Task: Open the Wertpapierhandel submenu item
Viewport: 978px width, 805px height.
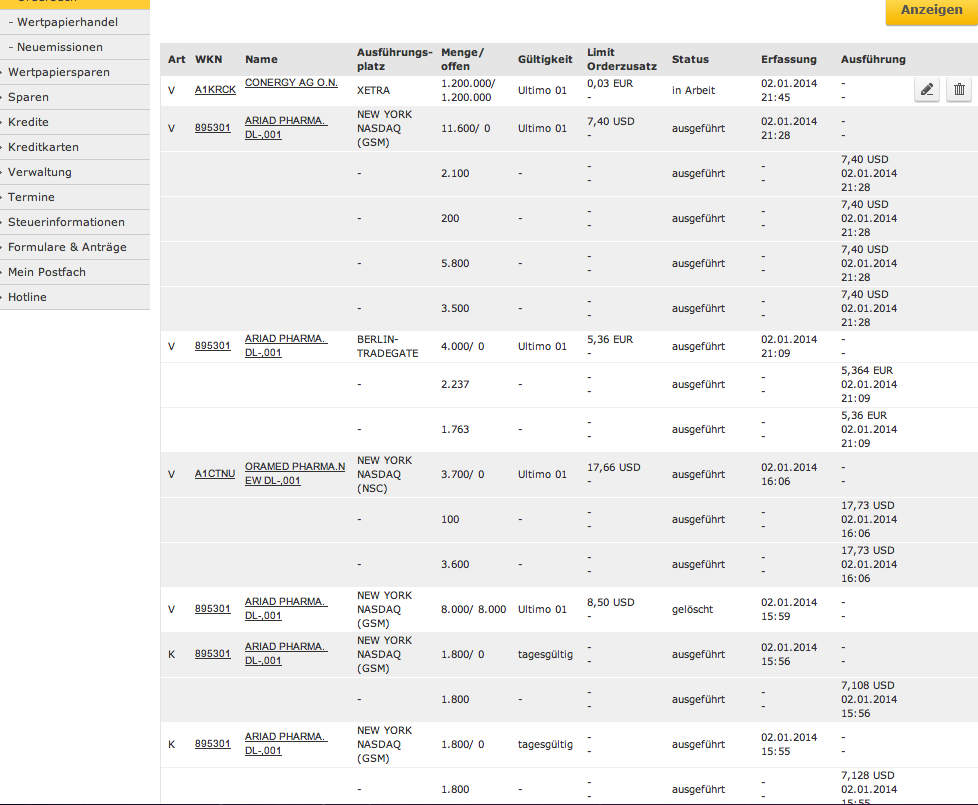Action: tap(67, 22)
